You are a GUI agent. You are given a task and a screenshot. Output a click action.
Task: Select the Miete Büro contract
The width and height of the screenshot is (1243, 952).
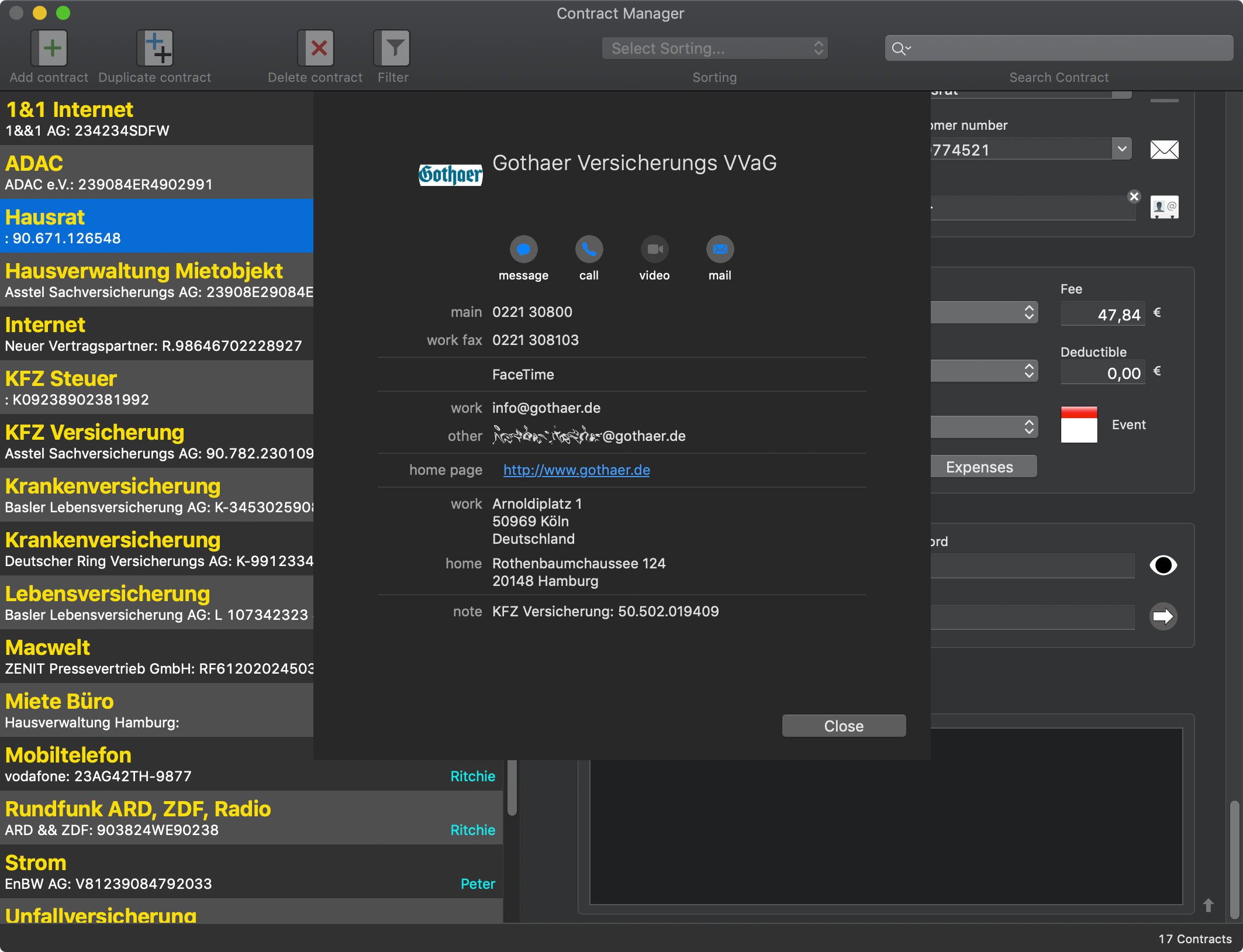[157, 710]
